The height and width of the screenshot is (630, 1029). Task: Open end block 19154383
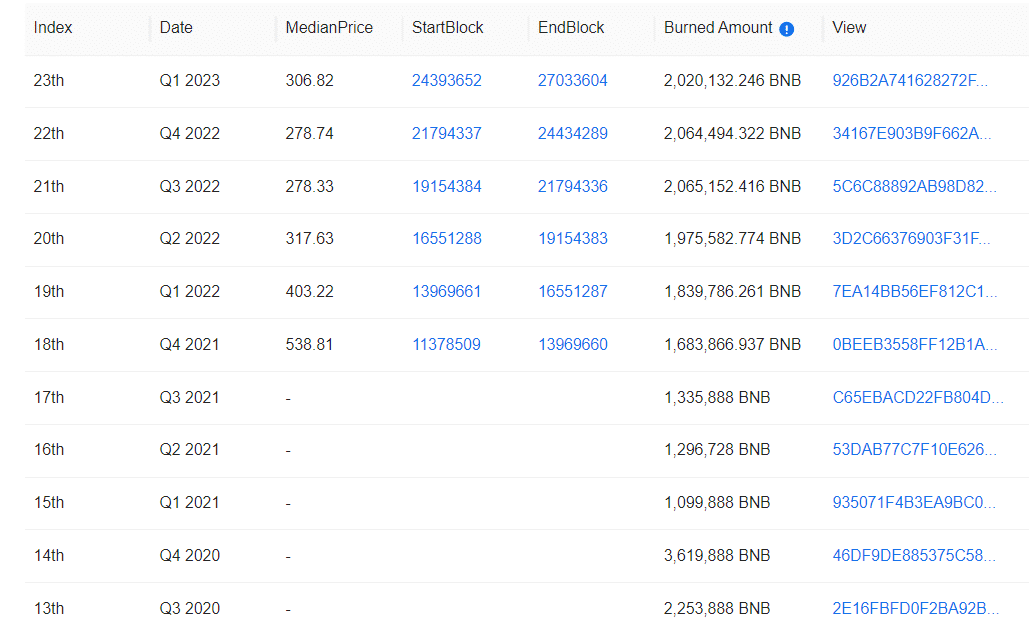[x=572, y=239]
